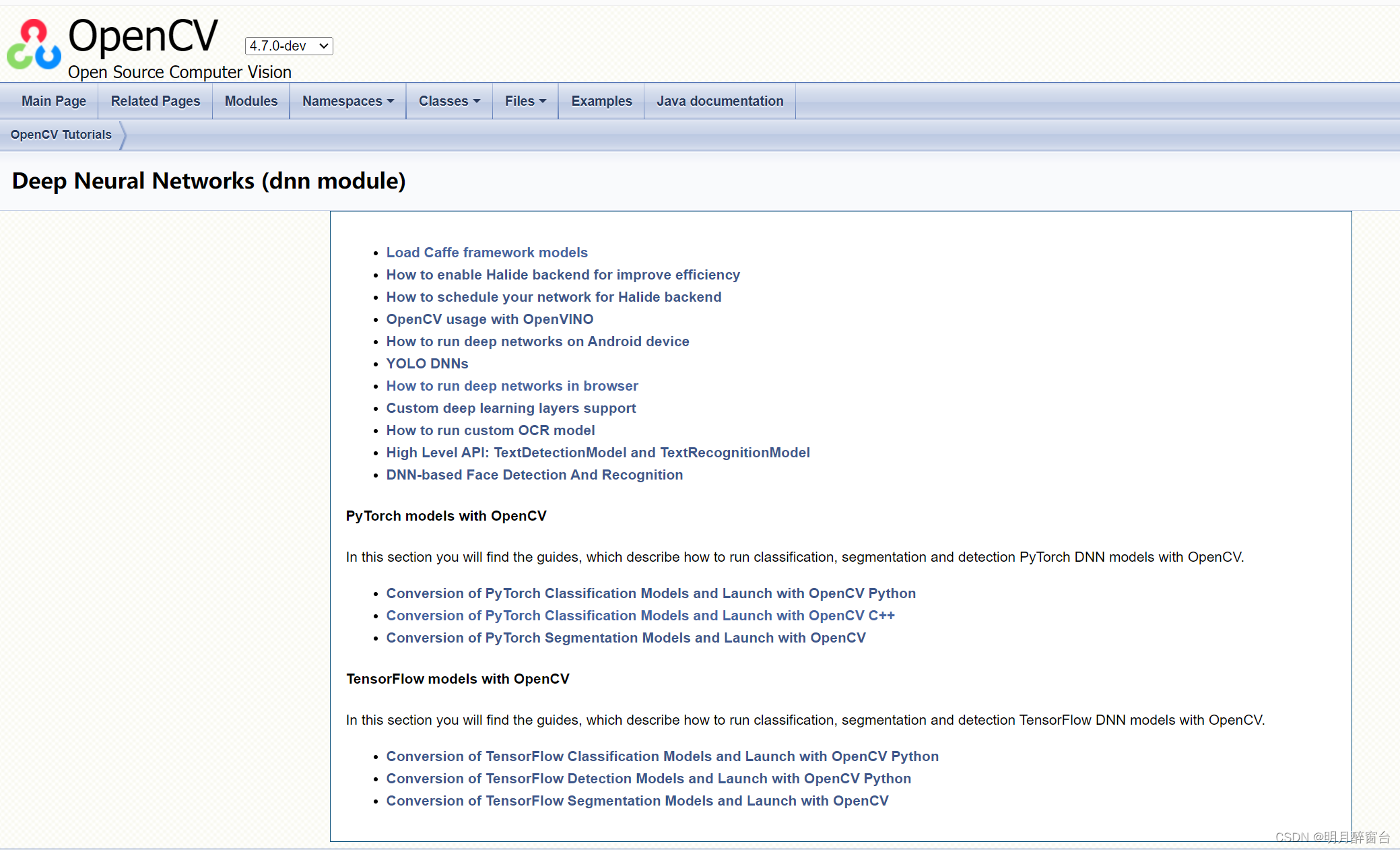Open Load Caffe framework models link

click(487, 253)
